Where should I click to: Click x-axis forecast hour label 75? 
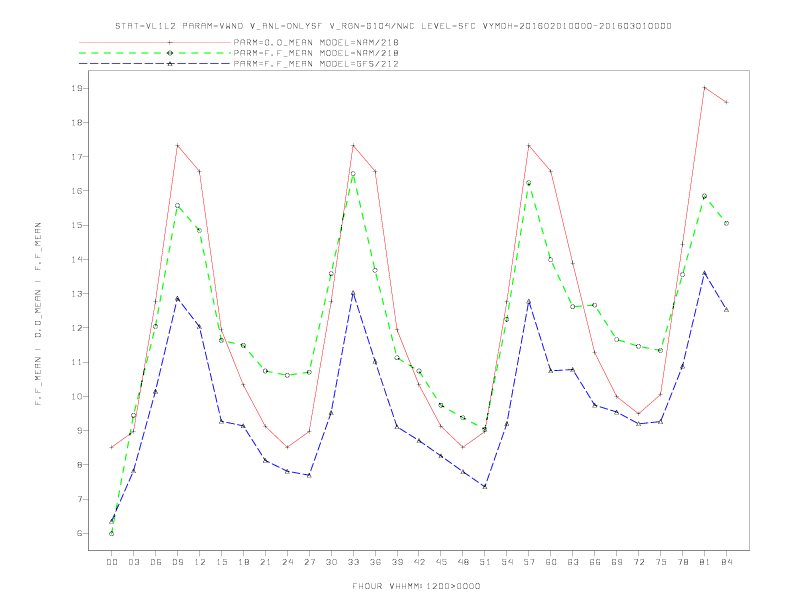661,562
